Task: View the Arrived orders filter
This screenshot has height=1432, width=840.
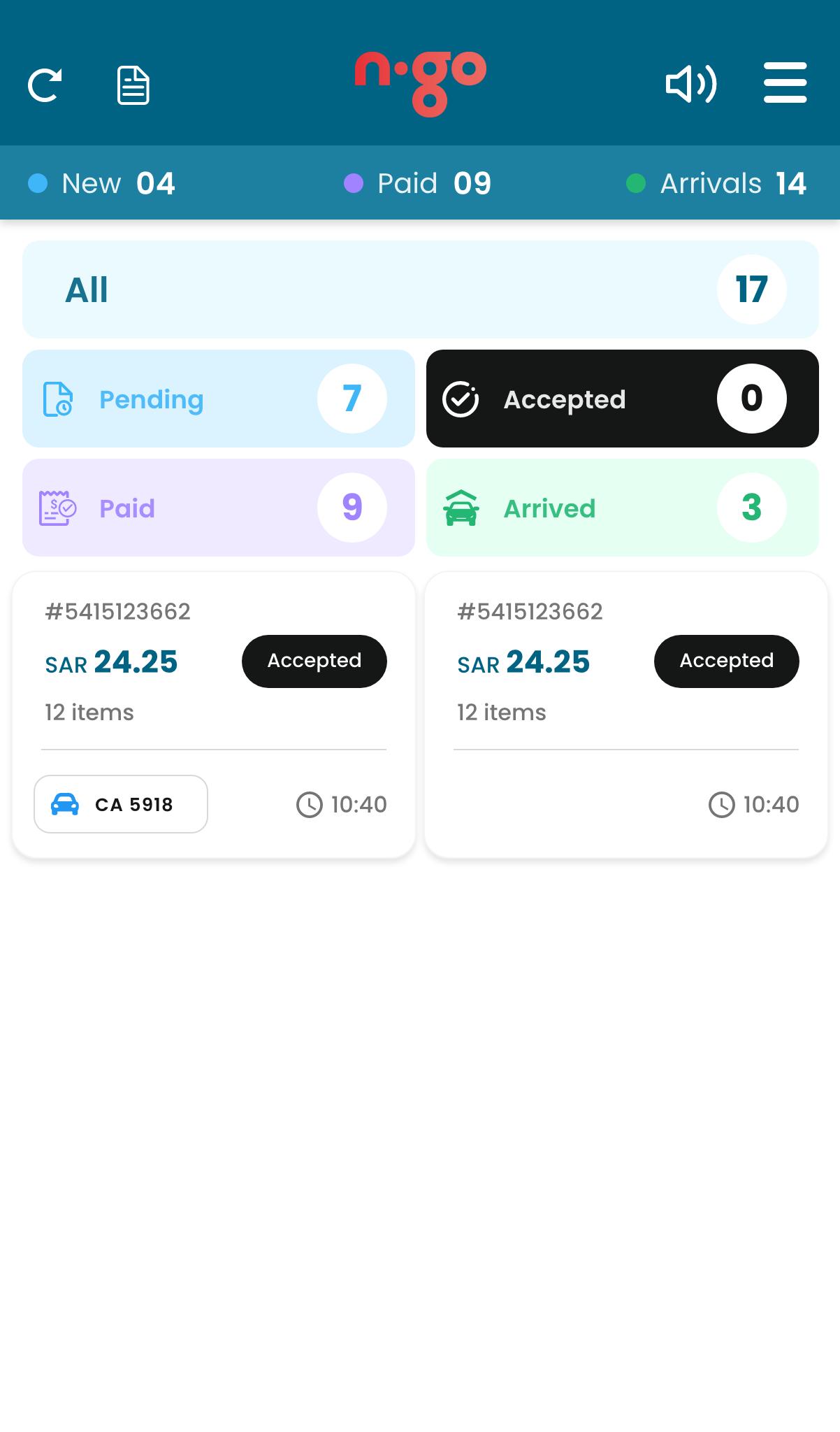Action: pyautogui.click(x=622, y=508)
